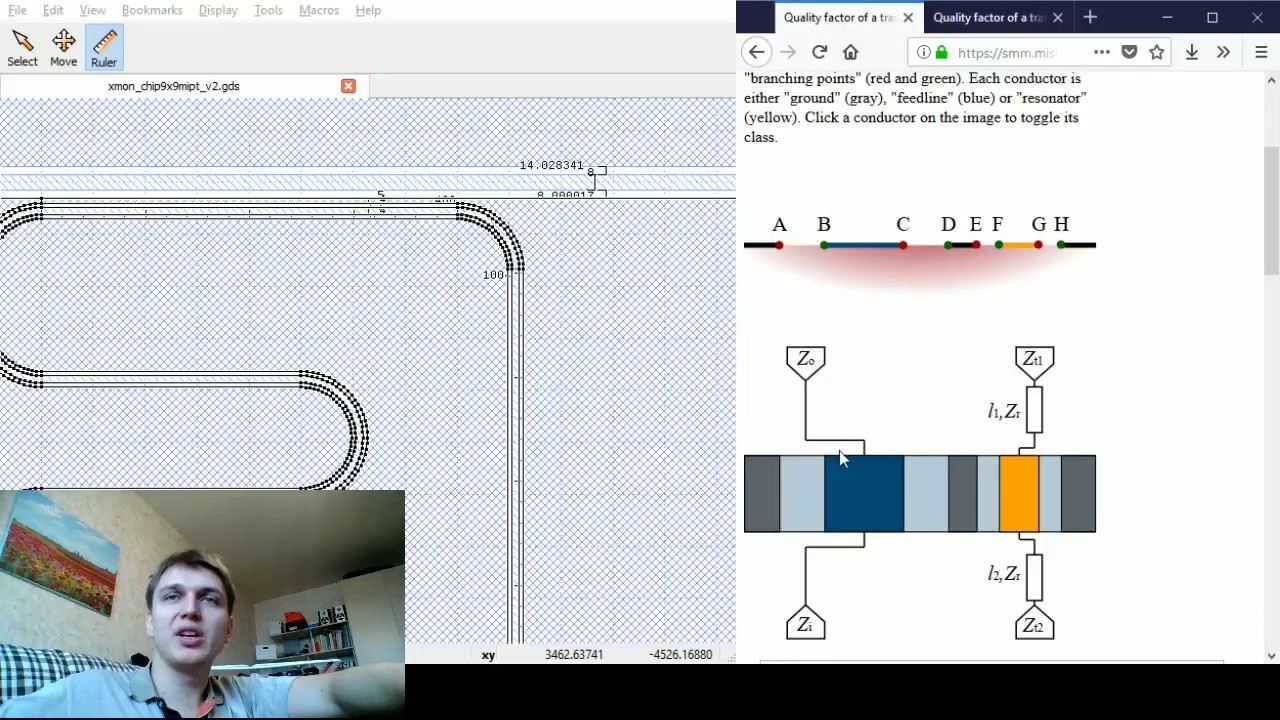Close the first Quality factor tab
The width and height of the screenshot is (1280, 720).
908,17
